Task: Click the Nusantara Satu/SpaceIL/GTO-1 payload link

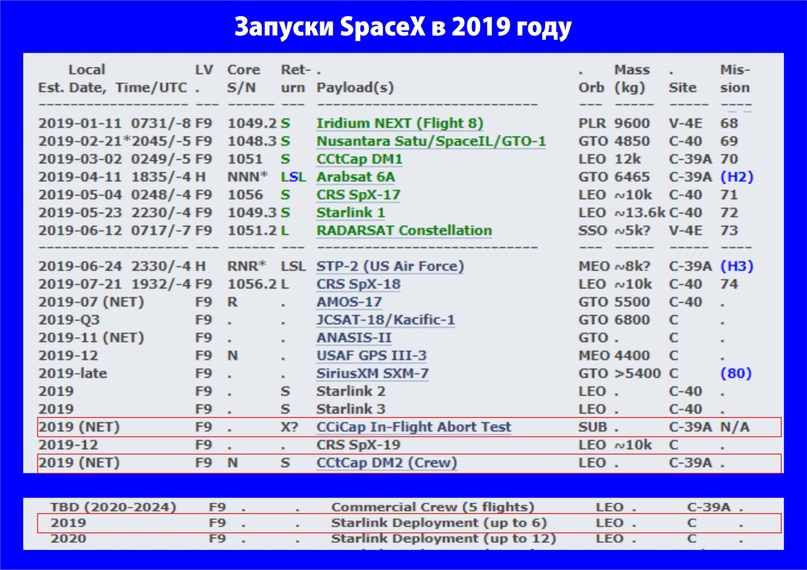Action: point(431,141)
